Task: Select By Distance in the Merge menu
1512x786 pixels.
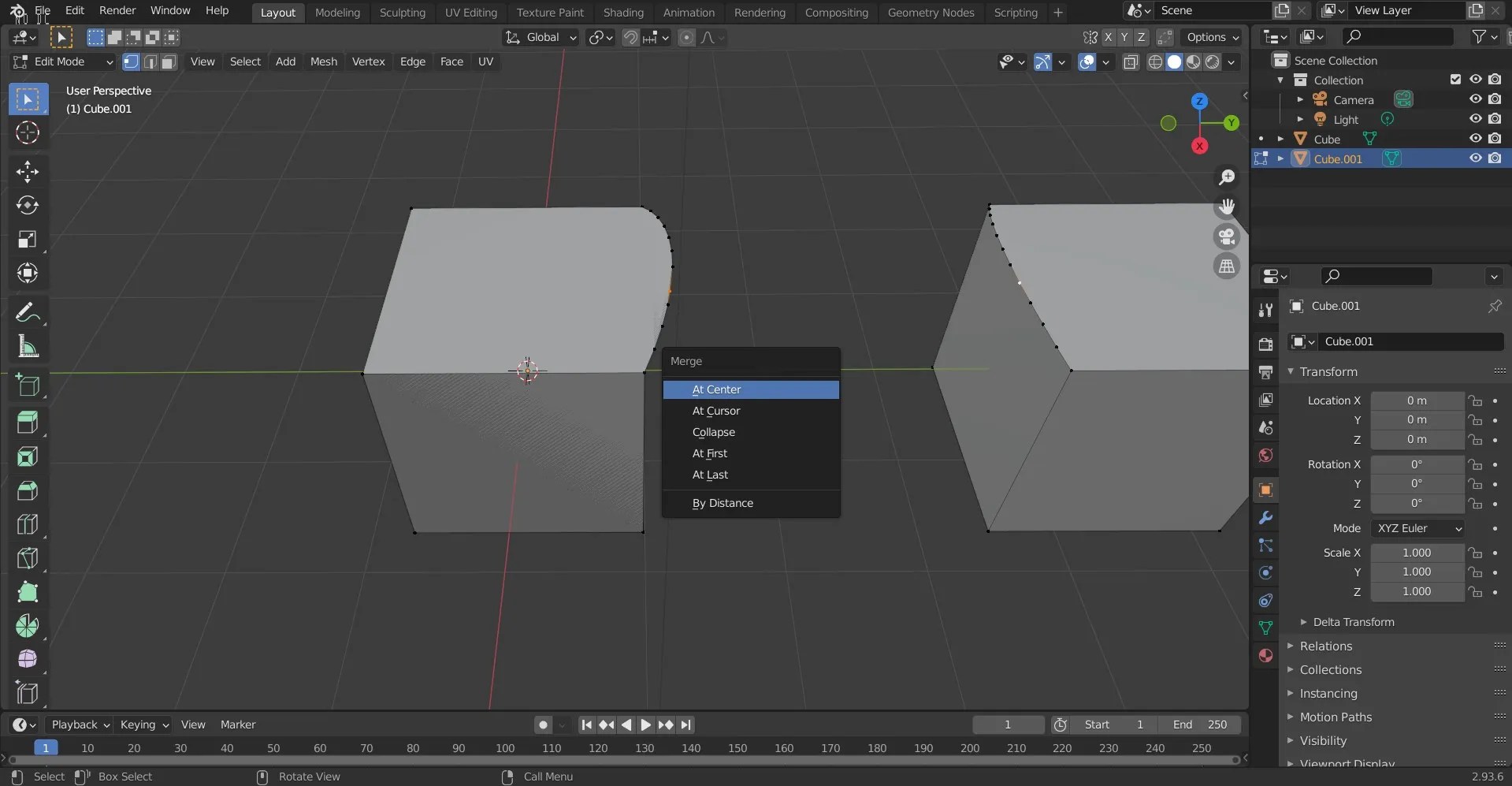Action: (723, 503)
